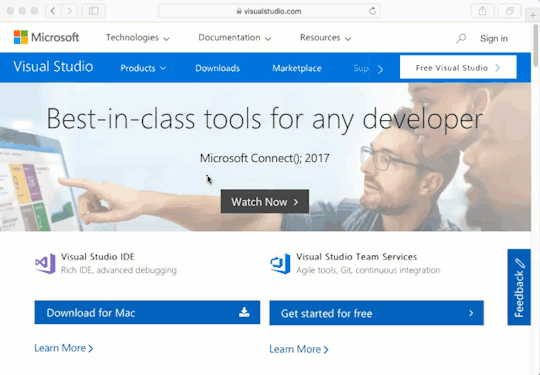Click the Watch Now button

[x=265, y=201]
